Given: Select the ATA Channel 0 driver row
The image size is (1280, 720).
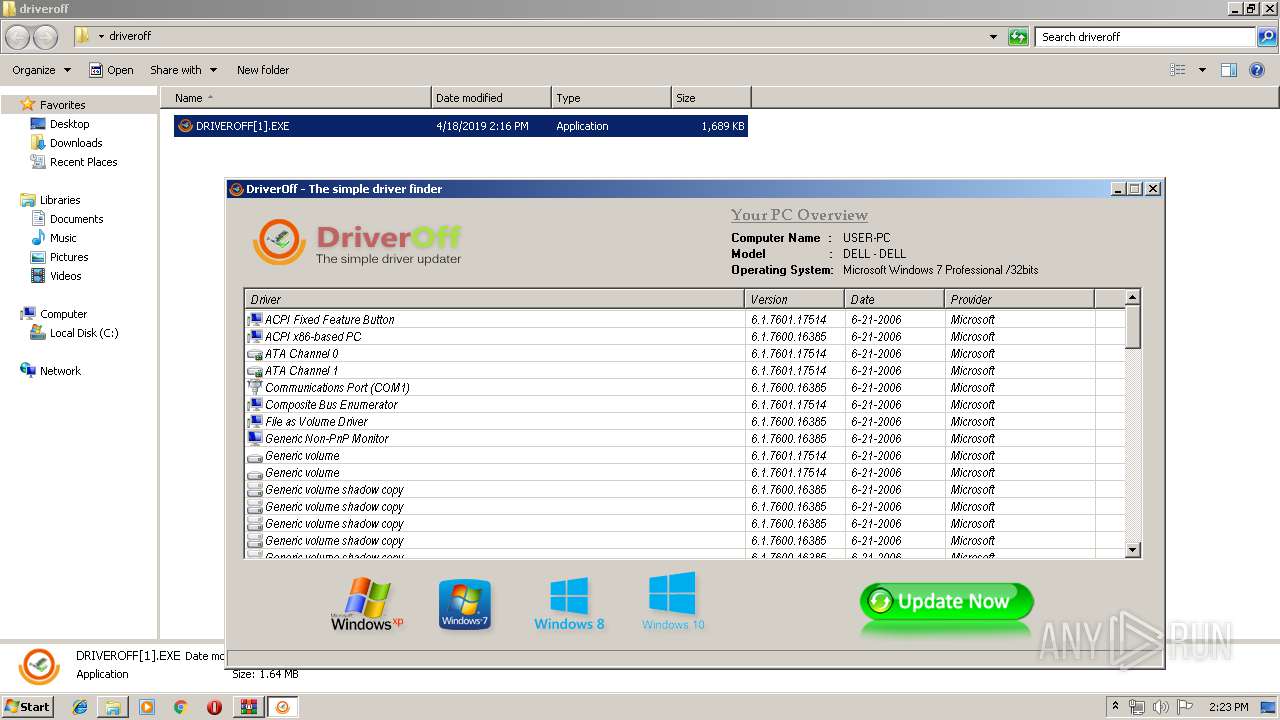Looking at the screenshot, I should (684, 354).
